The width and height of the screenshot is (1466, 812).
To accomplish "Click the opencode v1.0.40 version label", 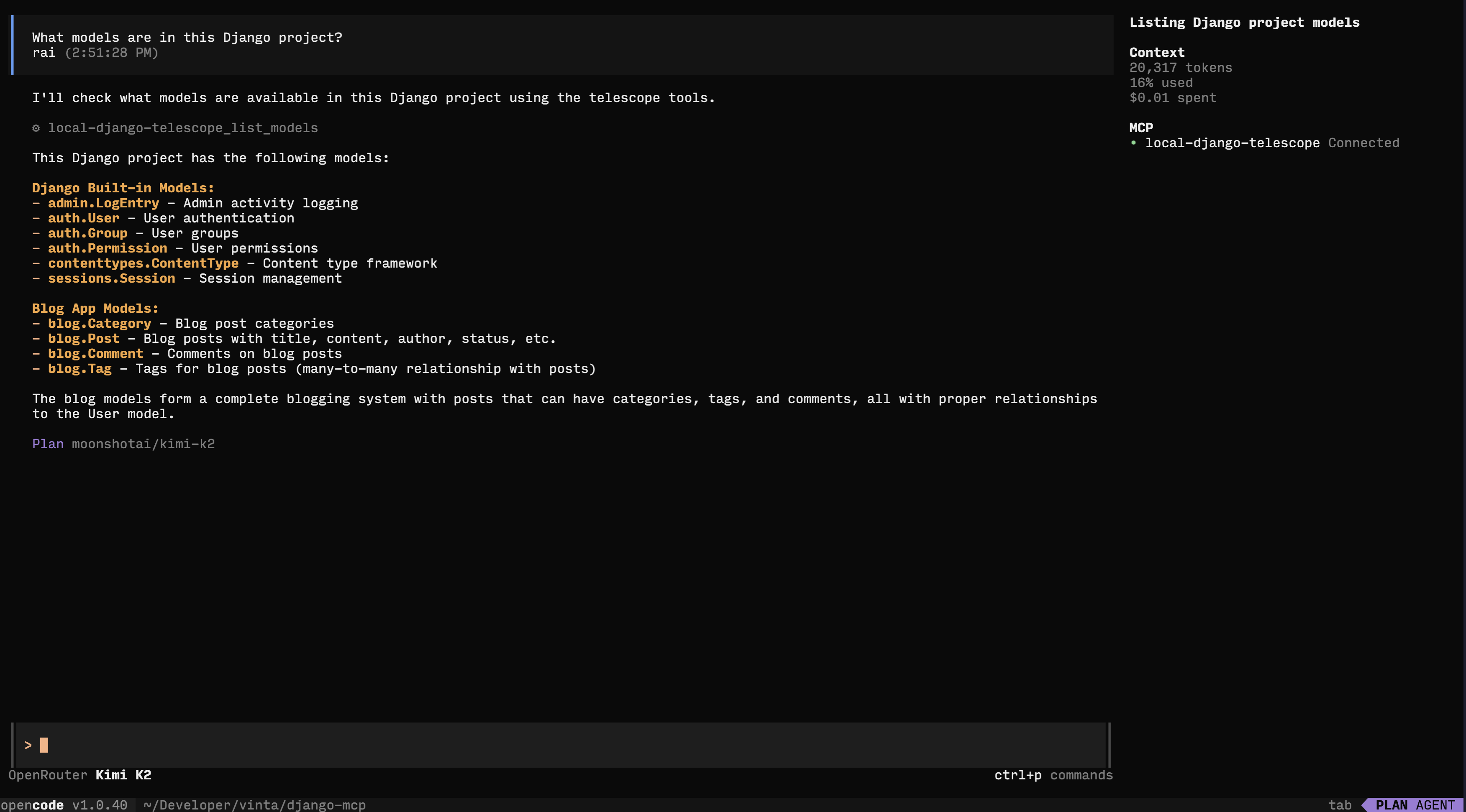I will click(63, 804).
